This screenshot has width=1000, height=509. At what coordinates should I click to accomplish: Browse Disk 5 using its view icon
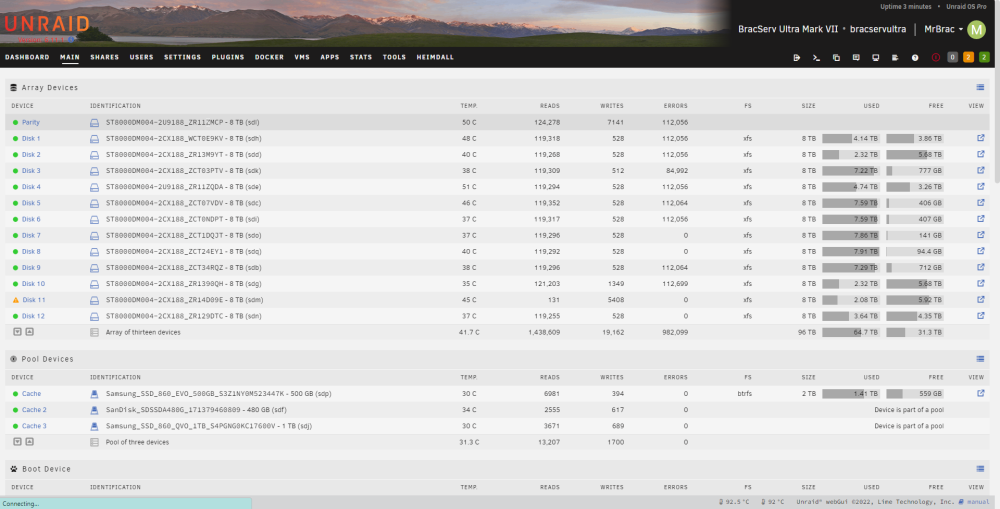[x=981, y=202]
